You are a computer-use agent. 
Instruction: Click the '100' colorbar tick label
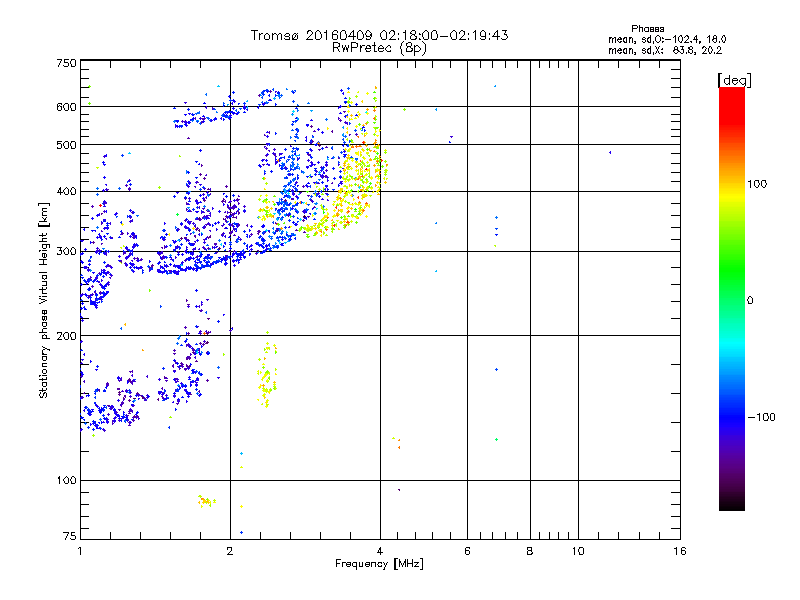757,184
